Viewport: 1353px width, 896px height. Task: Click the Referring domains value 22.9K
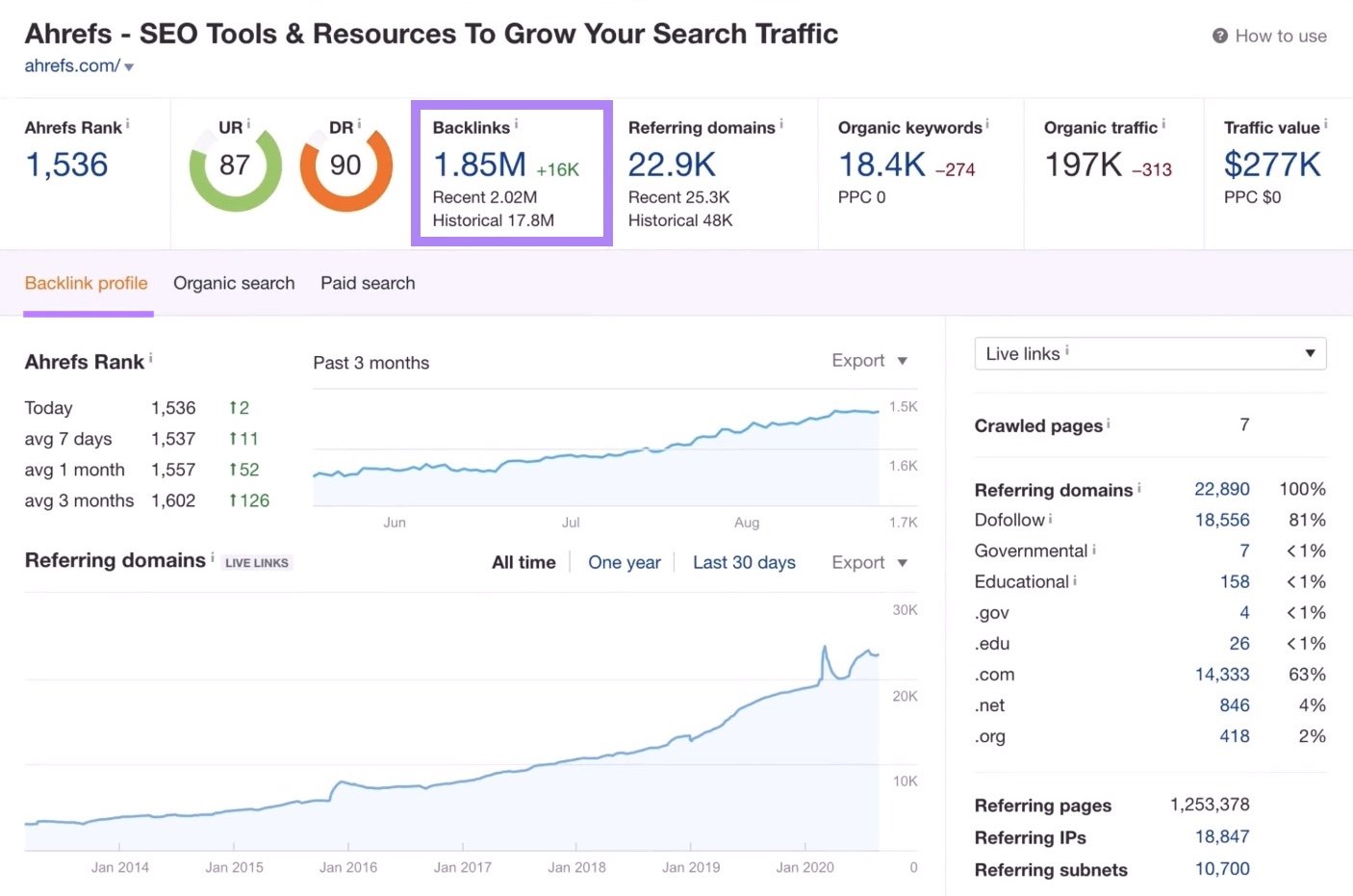[x=672, y=165]
